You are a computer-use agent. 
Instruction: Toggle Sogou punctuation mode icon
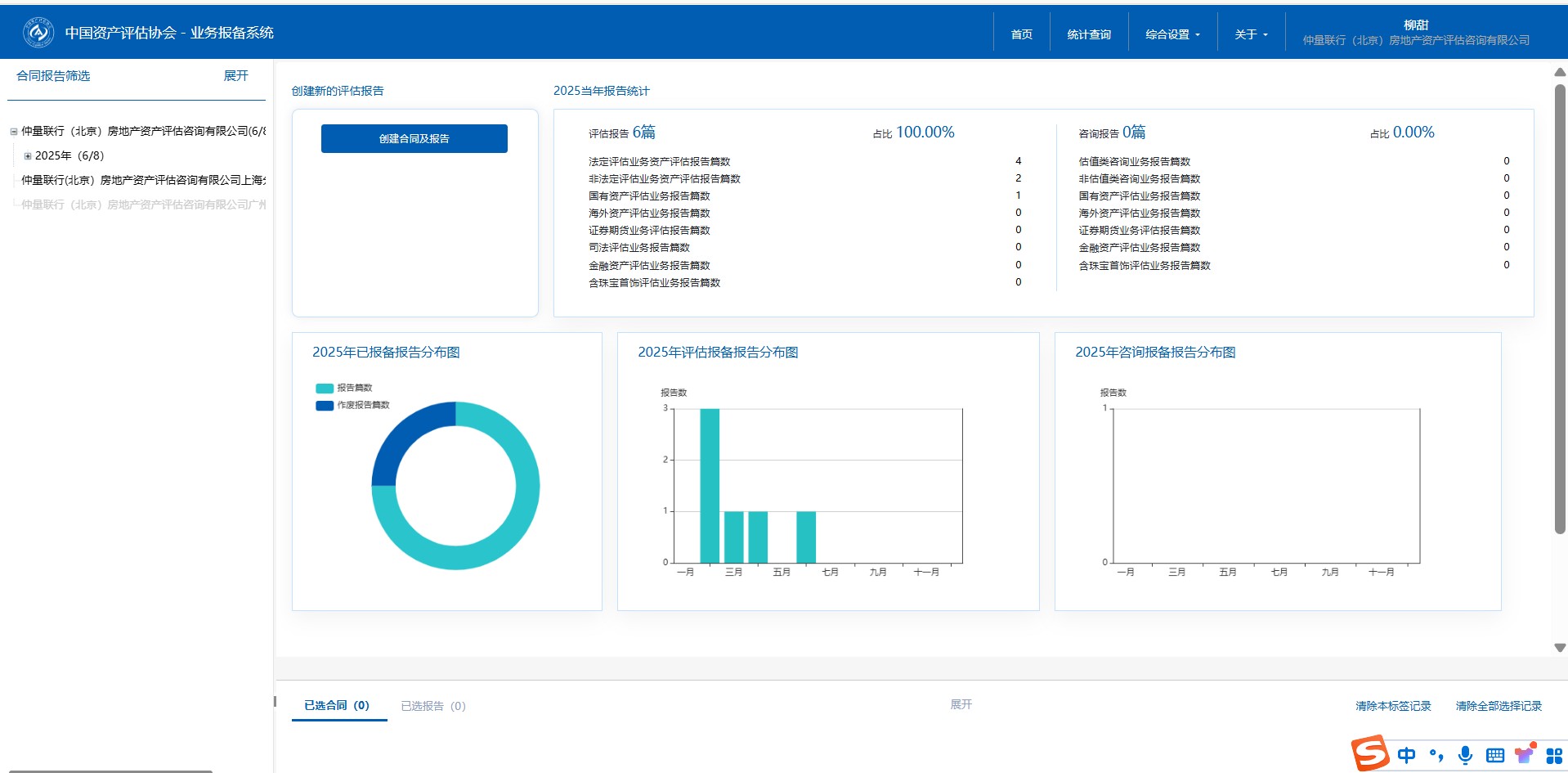(1436, 755)
